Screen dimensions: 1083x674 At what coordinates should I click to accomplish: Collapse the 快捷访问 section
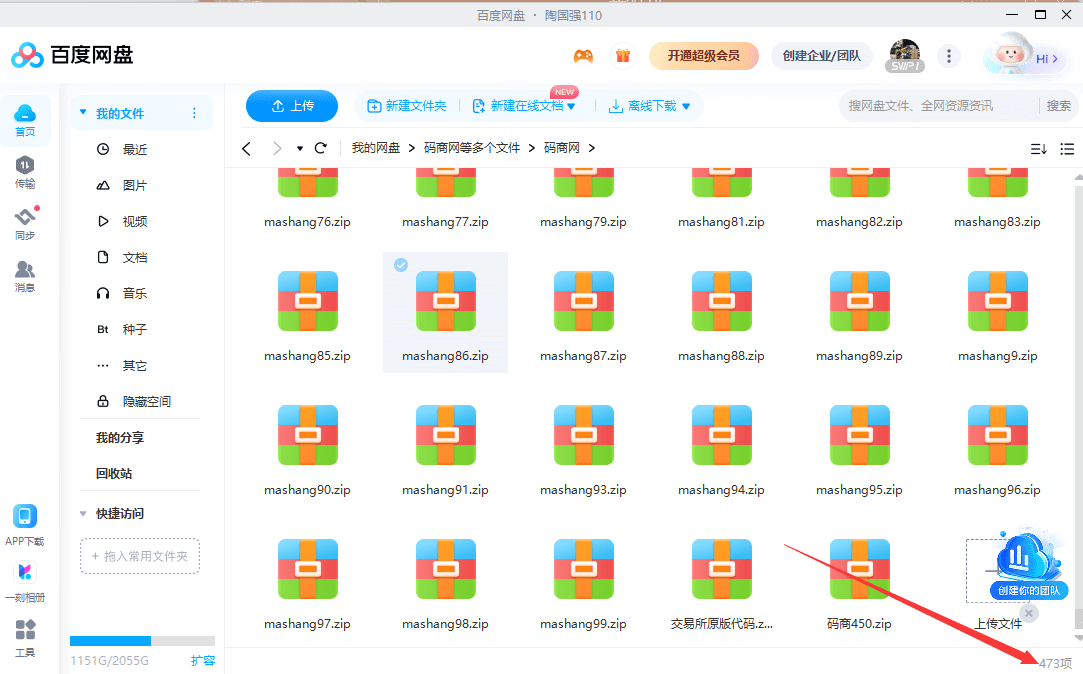tap(83, 513)
